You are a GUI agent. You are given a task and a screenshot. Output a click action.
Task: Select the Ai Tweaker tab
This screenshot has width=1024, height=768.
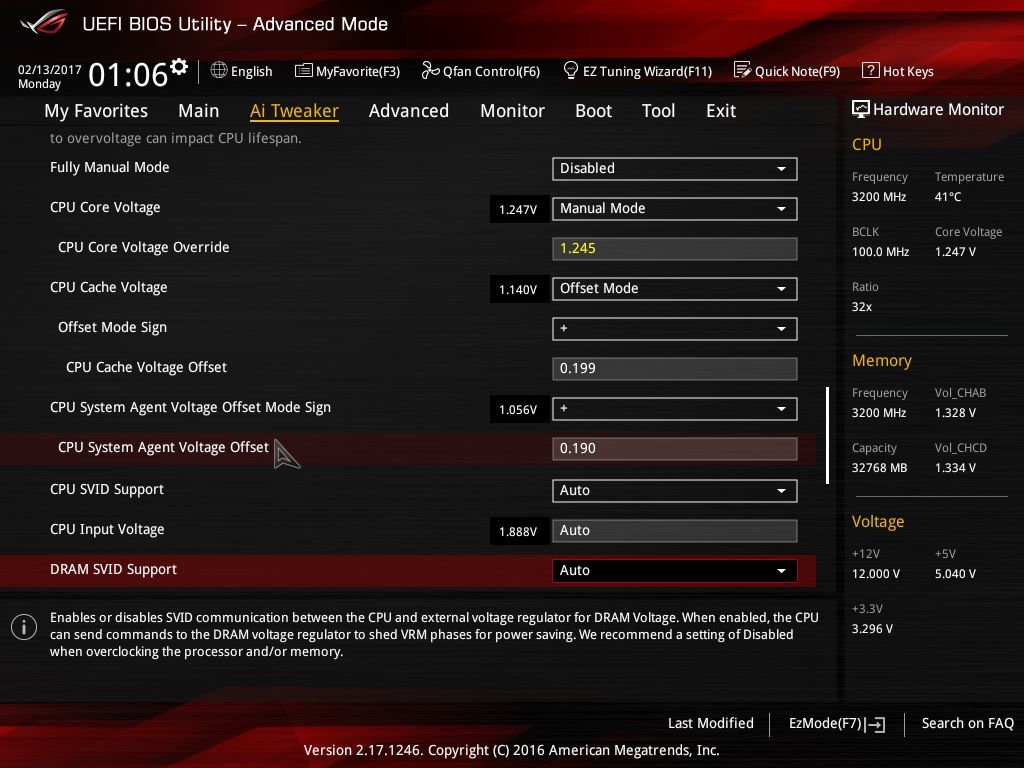point(294,111)
